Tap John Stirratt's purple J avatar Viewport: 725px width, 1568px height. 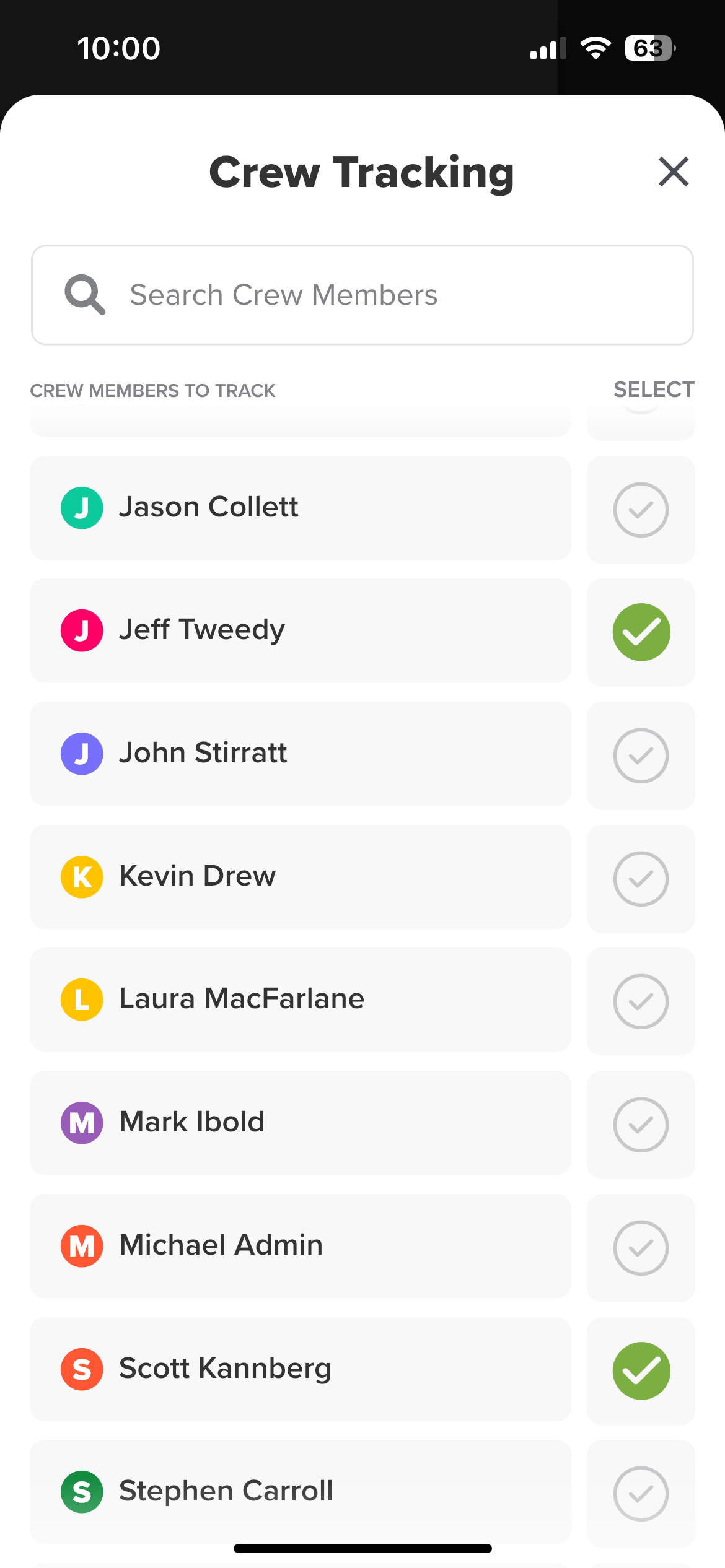tap(82, 754)
